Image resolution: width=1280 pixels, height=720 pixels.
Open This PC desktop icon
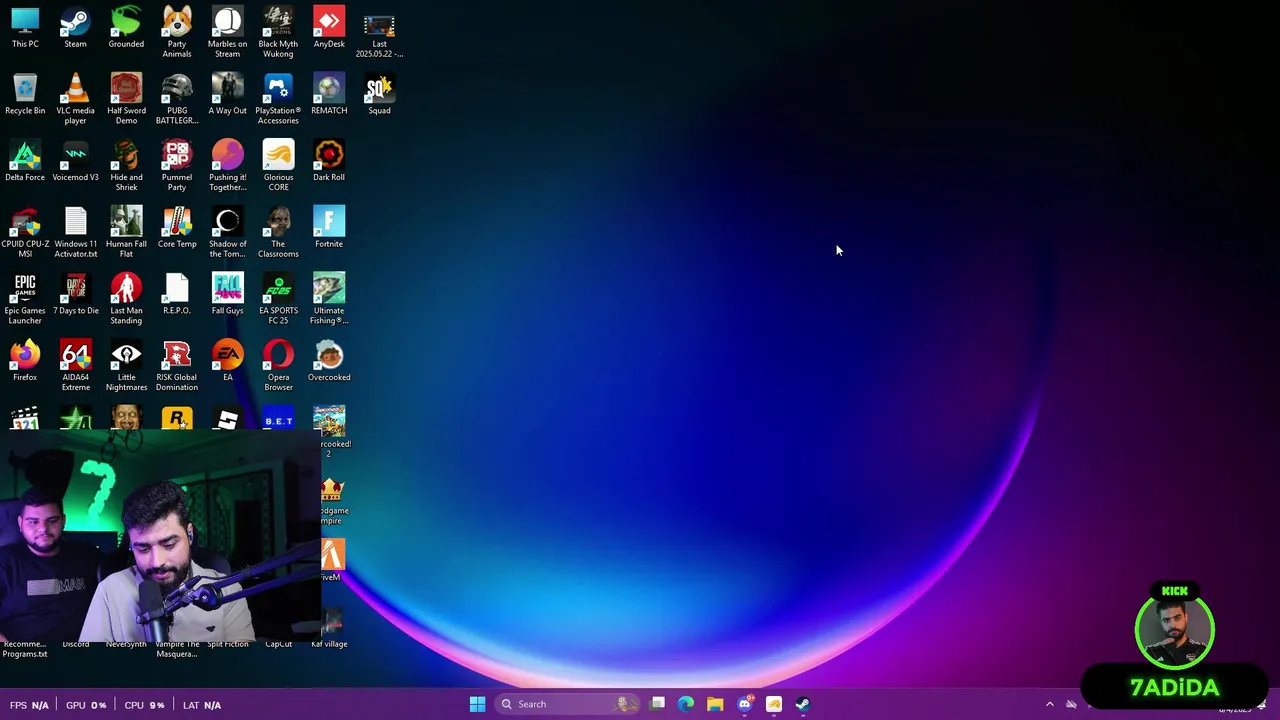[25, 27]
